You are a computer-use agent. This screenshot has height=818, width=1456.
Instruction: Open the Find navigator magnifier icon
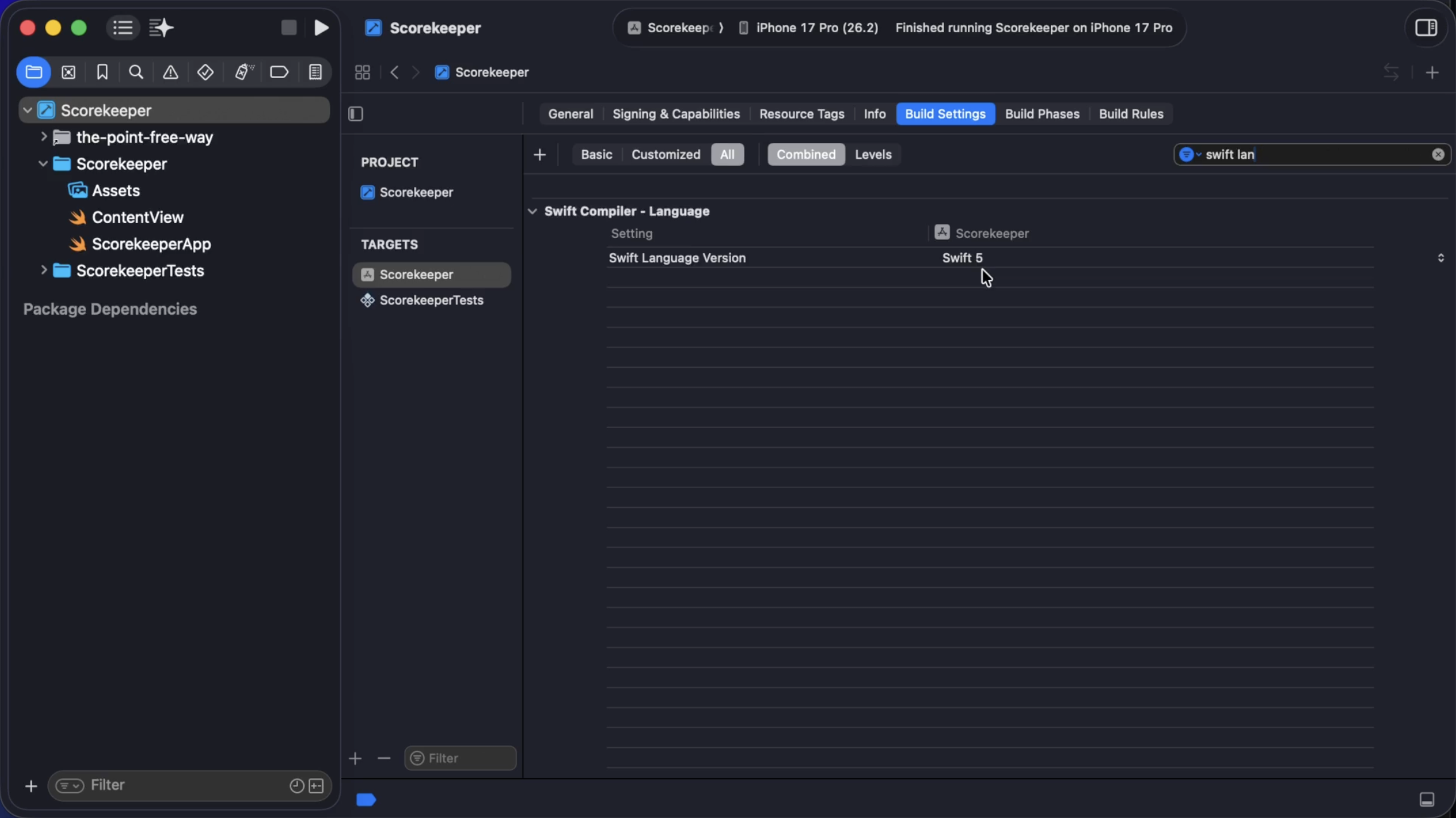[x=135, y=72]
